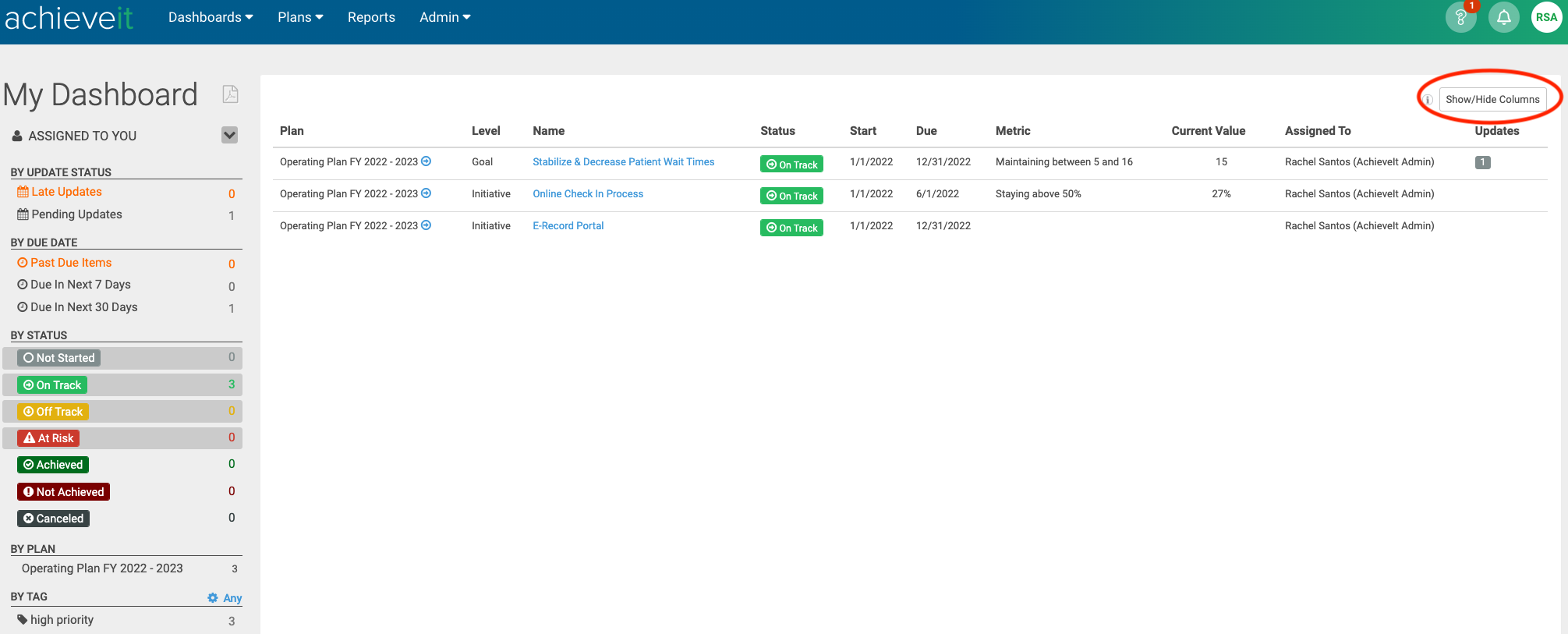Open the Online Check In Process link
This screenshot has width=1568, height=634.
(588, 194)
